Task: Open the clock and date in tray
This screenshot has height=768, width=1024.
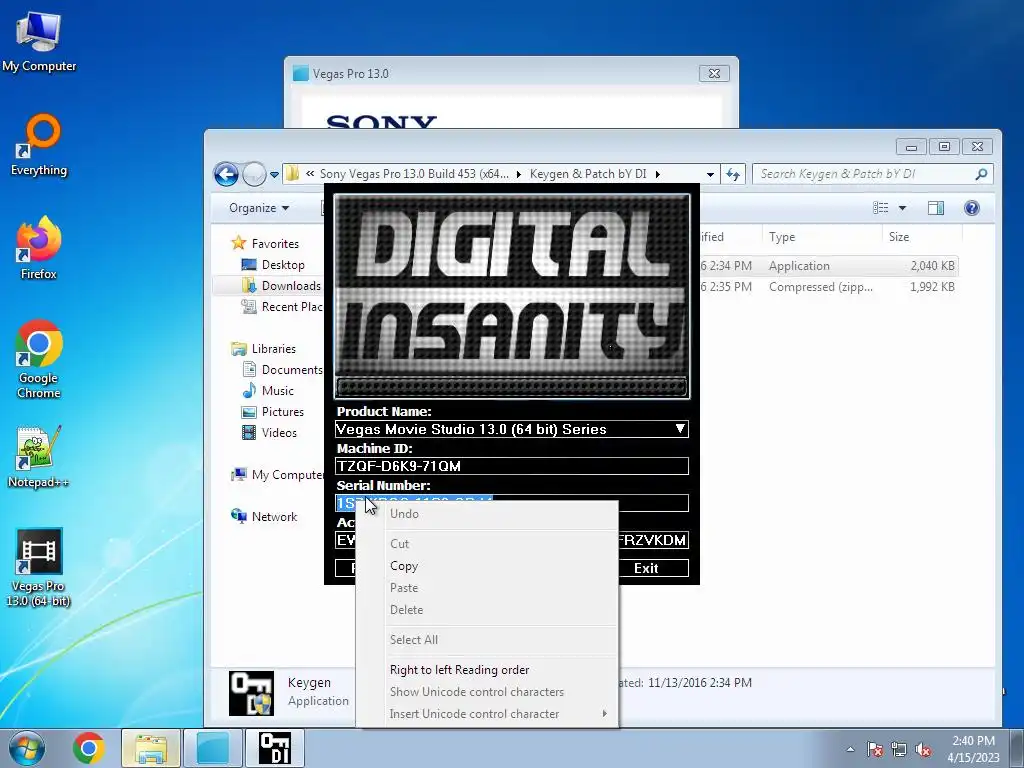Action: click(x=973, y=749)
